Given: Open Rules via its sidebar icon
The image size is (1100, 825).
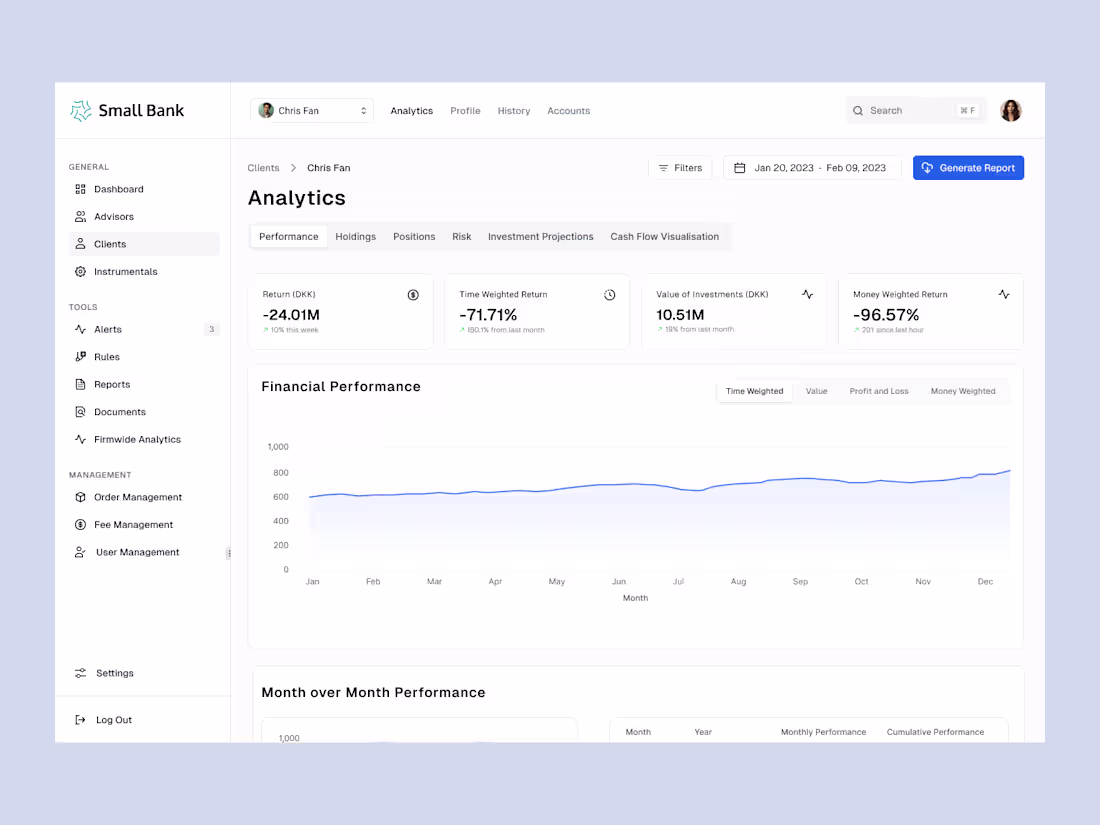Looking at the screenshot, I should click(x=80, y=356).
